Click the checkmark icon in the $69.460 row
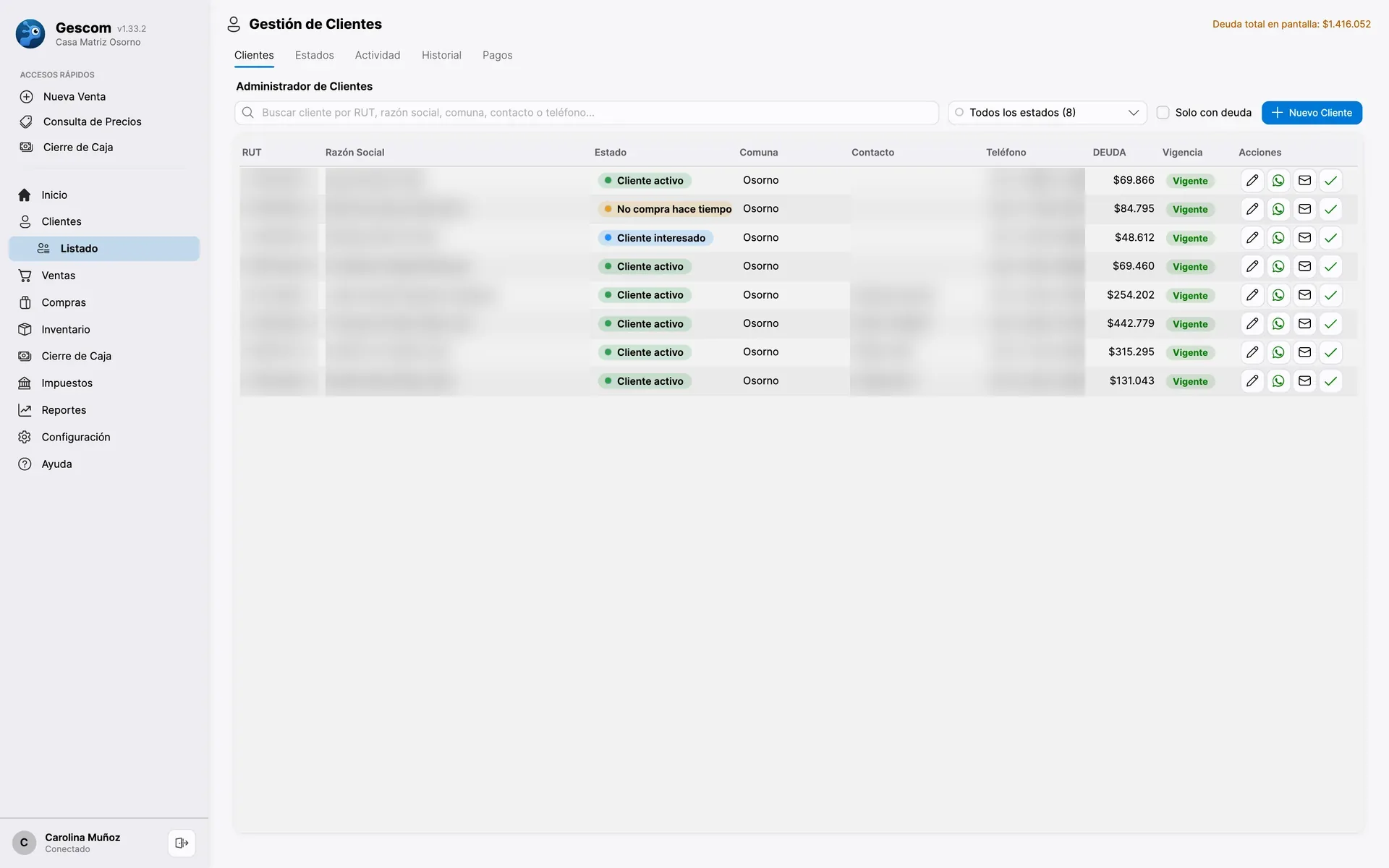 pos(1330,266)
